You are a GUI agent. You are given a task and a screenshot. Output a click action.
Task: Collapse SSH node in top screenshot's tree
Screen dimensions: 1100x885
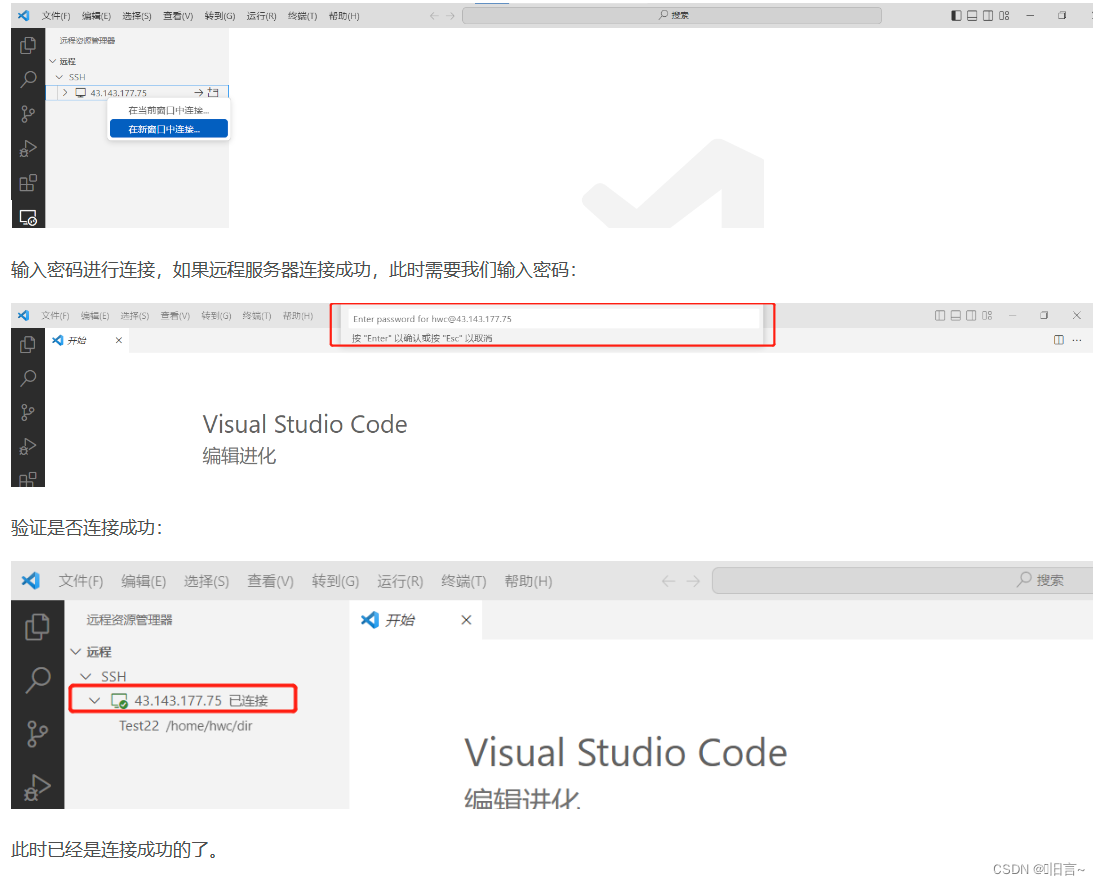pos(60,77)
